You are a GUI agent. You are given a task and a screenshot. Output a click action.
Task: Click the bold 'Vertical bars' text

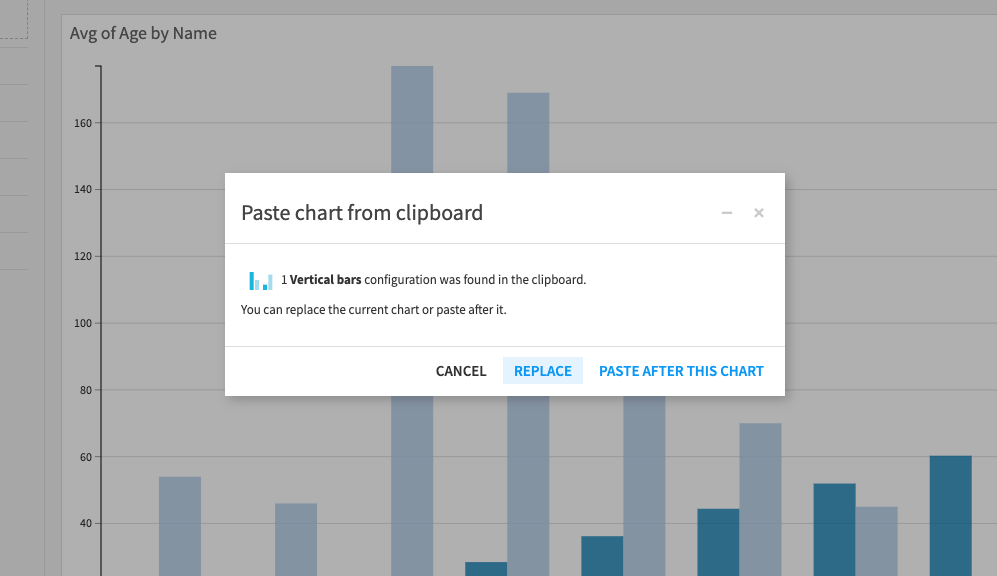click(326, 280)
